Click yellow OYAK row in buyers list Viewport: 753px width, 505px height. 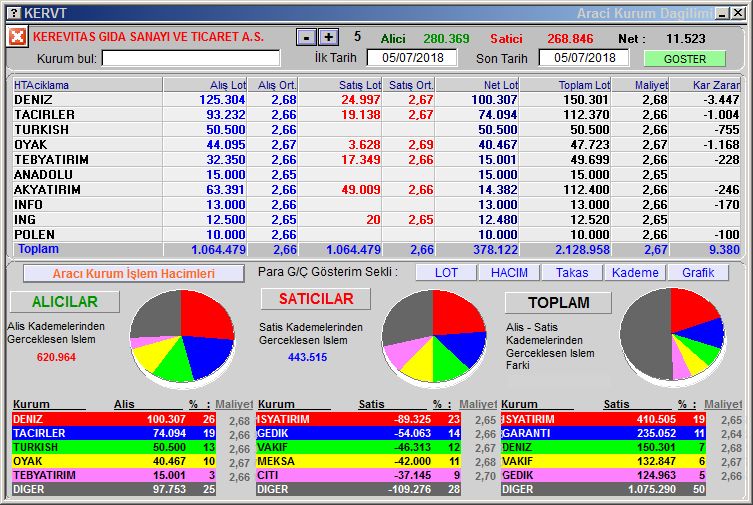click(114, 461)
